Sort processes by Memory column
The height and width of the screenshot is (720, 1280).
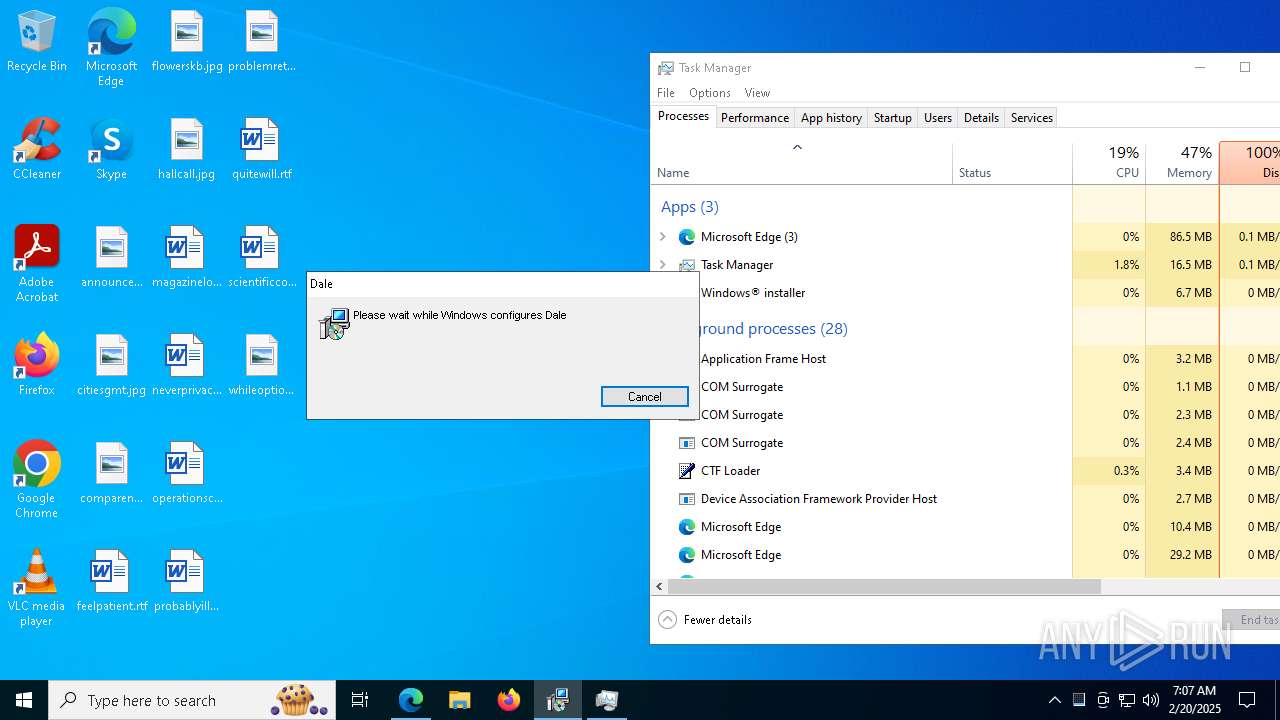pyautogui.click(x=1182, y=164)
